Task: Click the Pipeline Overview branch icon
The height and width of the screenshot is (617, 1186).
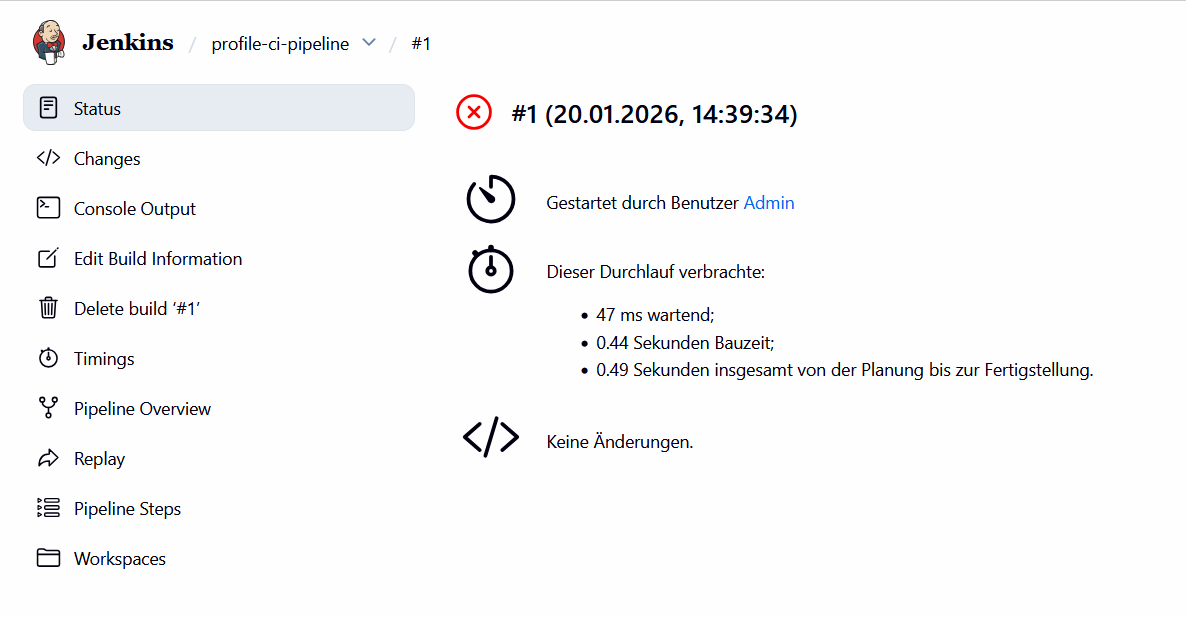Action: (x=48, y=408)
